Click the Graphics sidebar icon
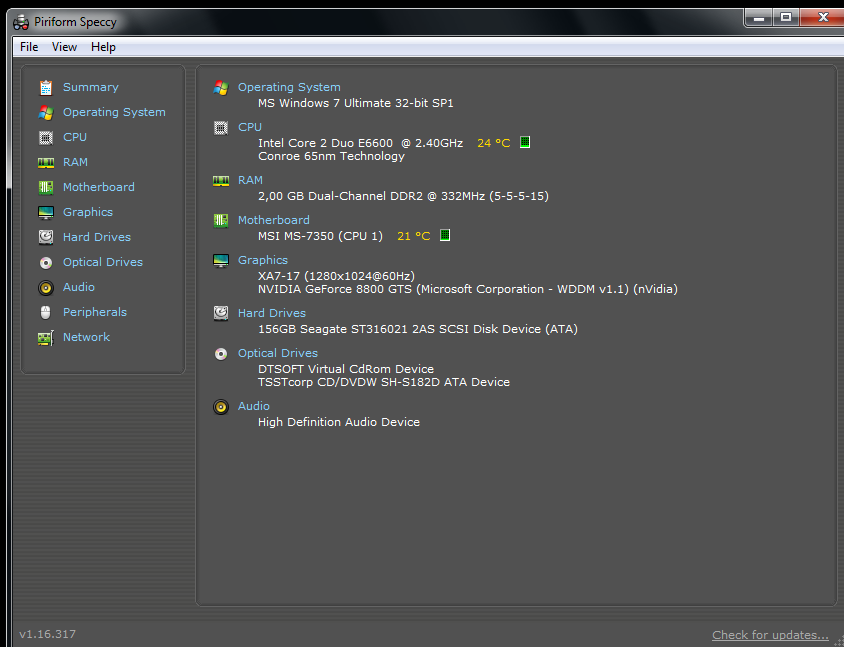This screenshot has width=844, height=647. tap(46, 212)
